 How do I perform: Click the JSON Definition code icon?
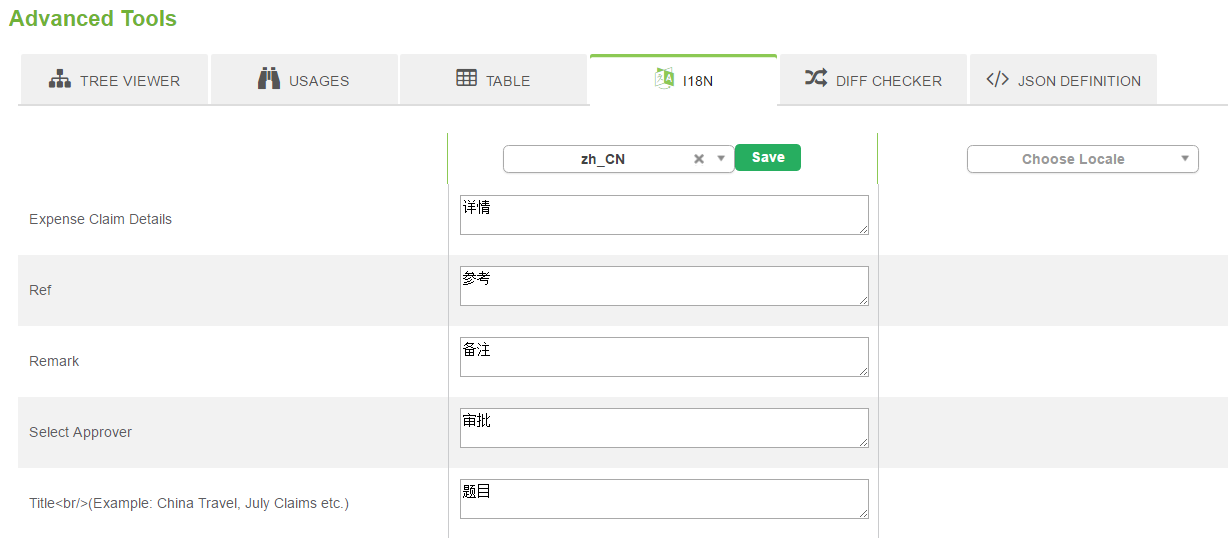point(997,79)
